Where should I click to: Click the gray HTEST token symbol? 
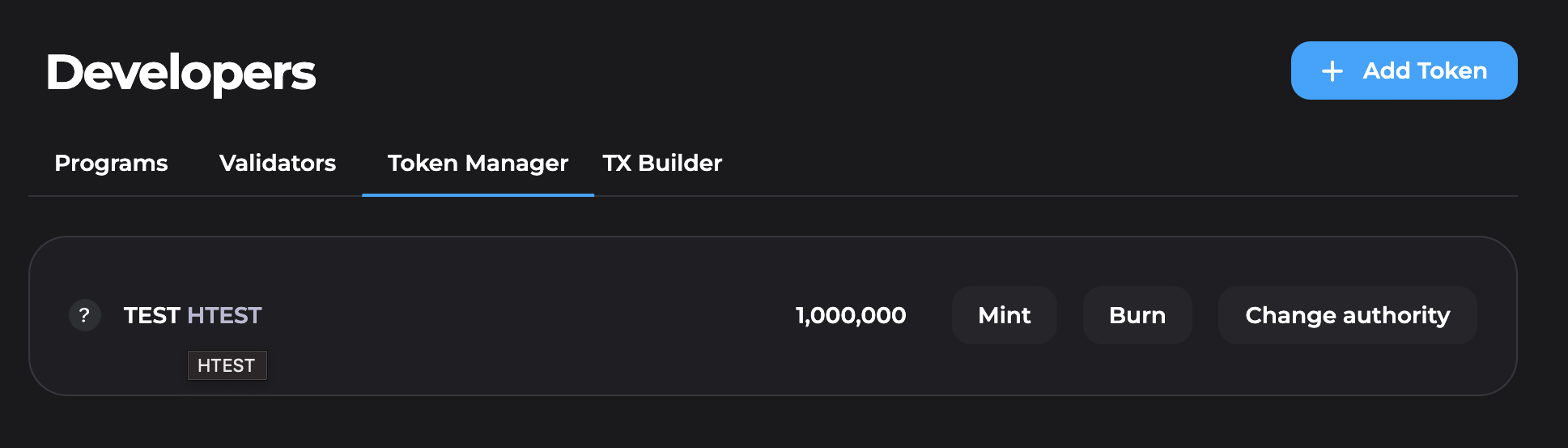coord(224,315)
